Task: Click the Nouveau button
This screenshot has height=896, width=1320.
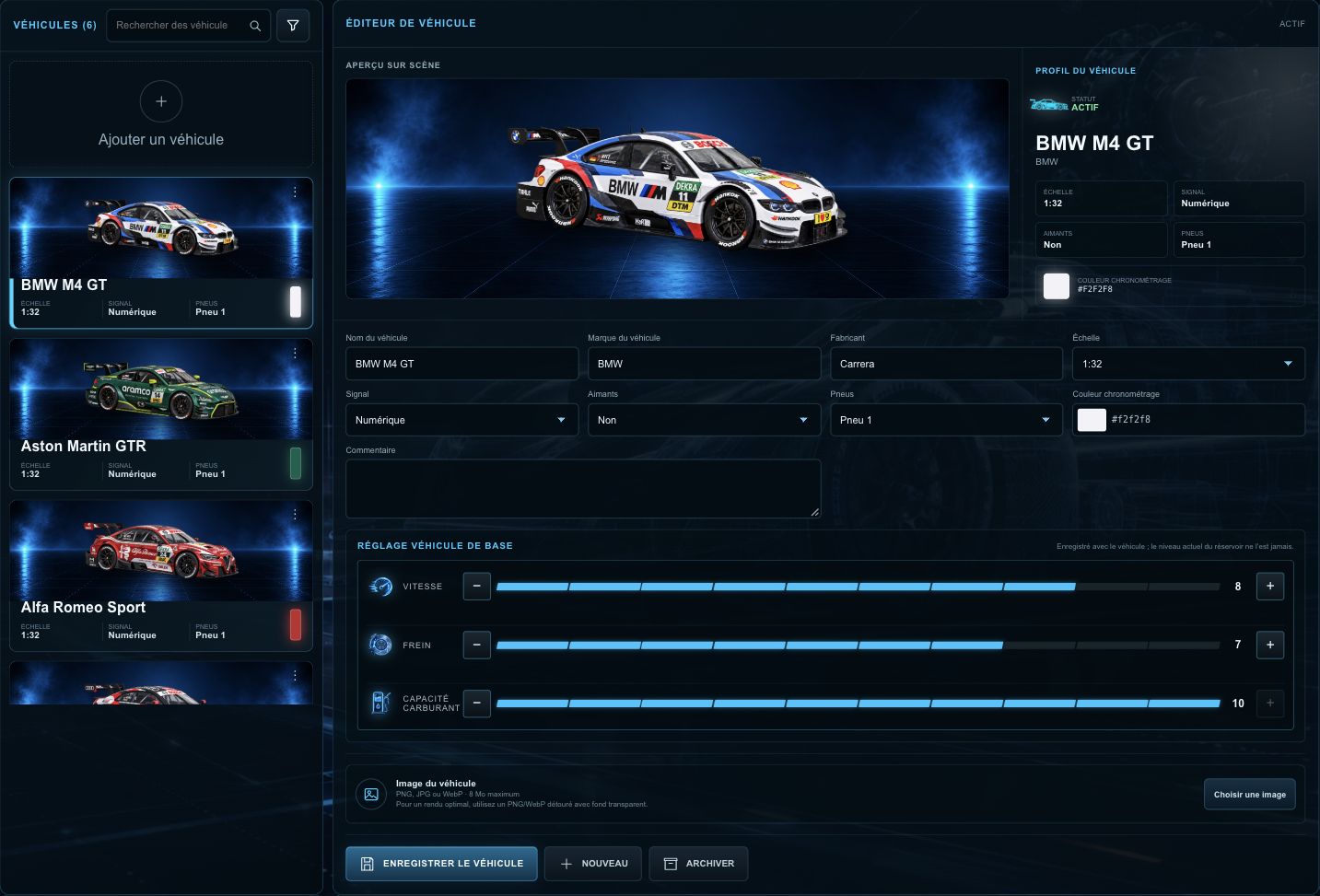Action: pyautogui.click(x=594, y=864)
